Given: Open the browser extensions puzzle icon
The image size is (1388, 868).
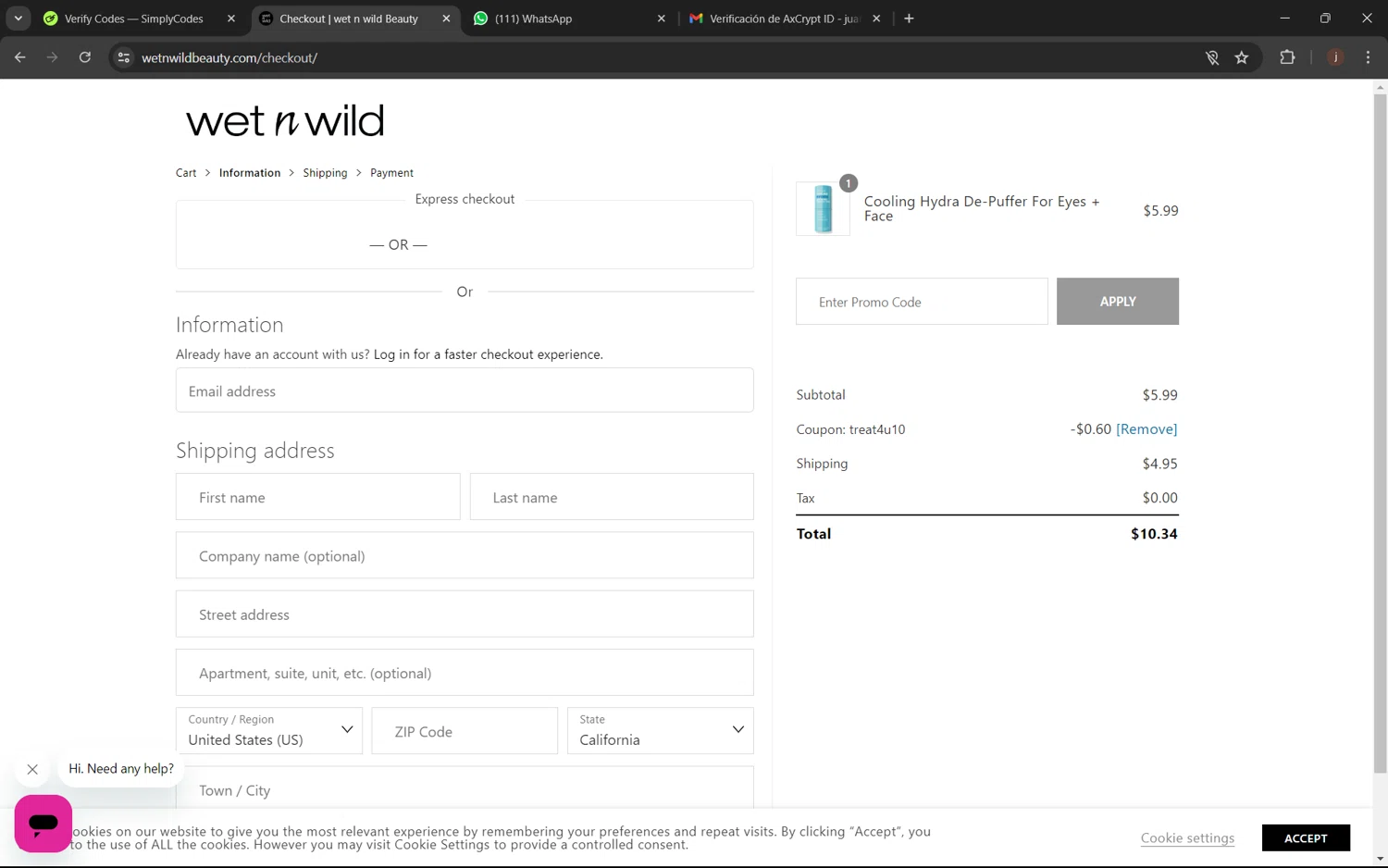Looking at the screenshot, I should point(1287,57).
